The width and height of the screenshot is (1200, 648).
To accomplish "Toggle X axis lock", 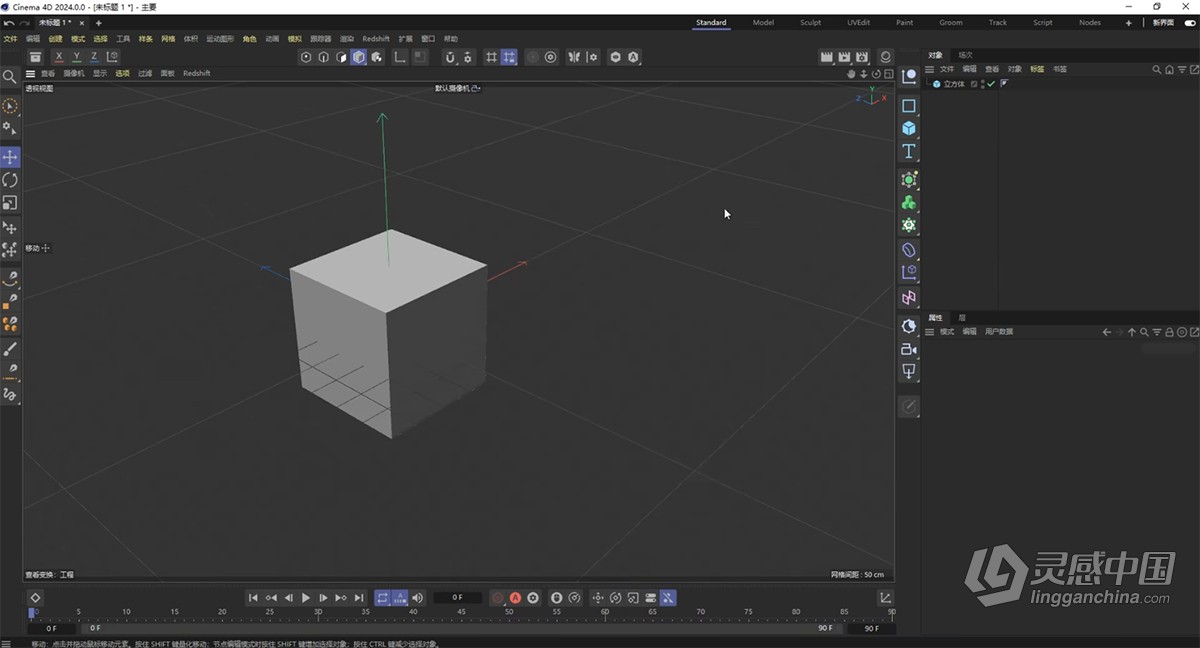I will click(x=59, y=57).
